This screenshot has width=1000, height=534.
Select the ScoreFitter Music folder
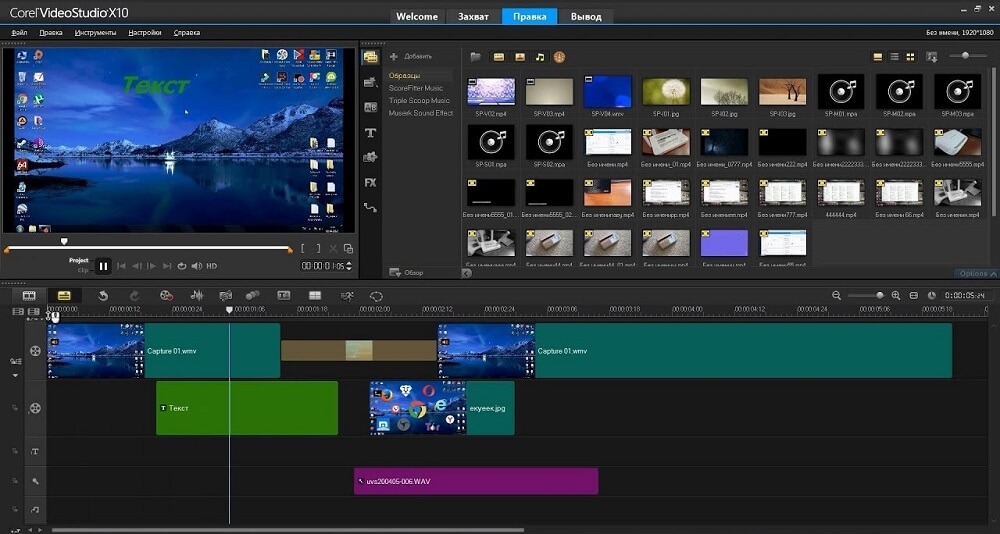[416, 88]
